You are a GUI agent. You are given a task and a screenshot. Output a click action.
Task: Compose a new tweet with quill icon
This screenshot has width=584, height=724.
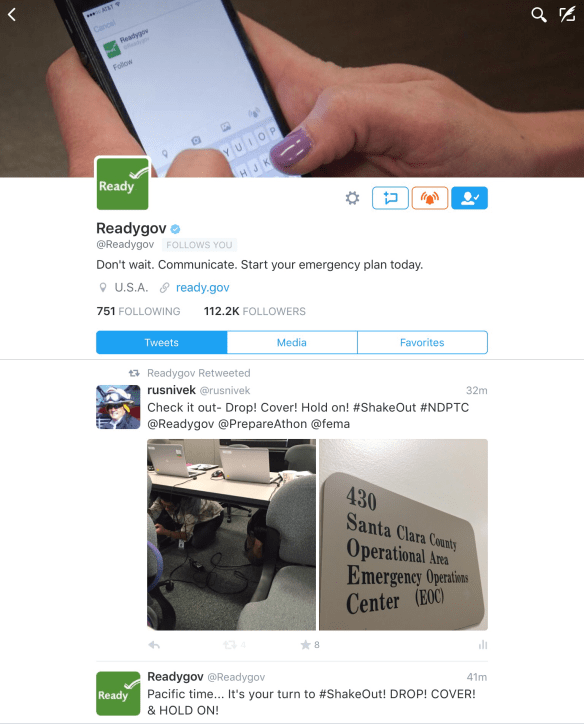click(x=567, y=14)
